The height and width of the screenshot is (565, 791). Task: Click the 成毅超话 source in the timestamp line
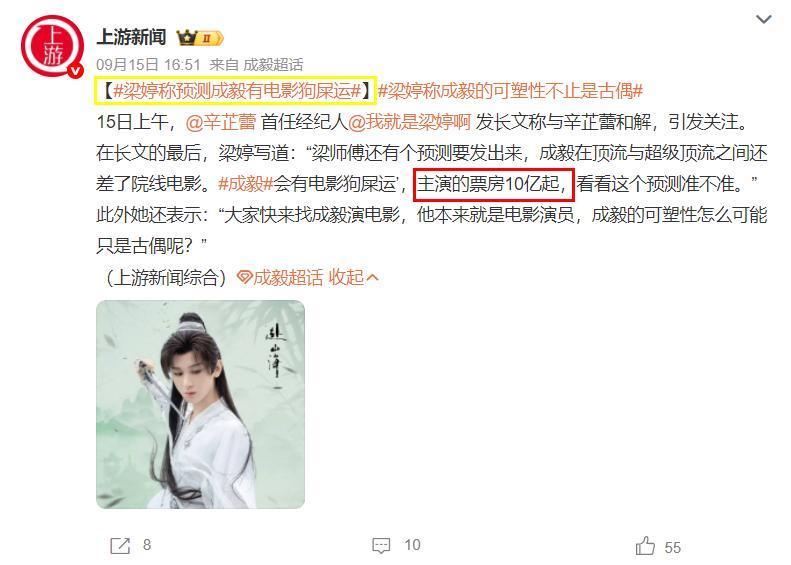[273, 65]
